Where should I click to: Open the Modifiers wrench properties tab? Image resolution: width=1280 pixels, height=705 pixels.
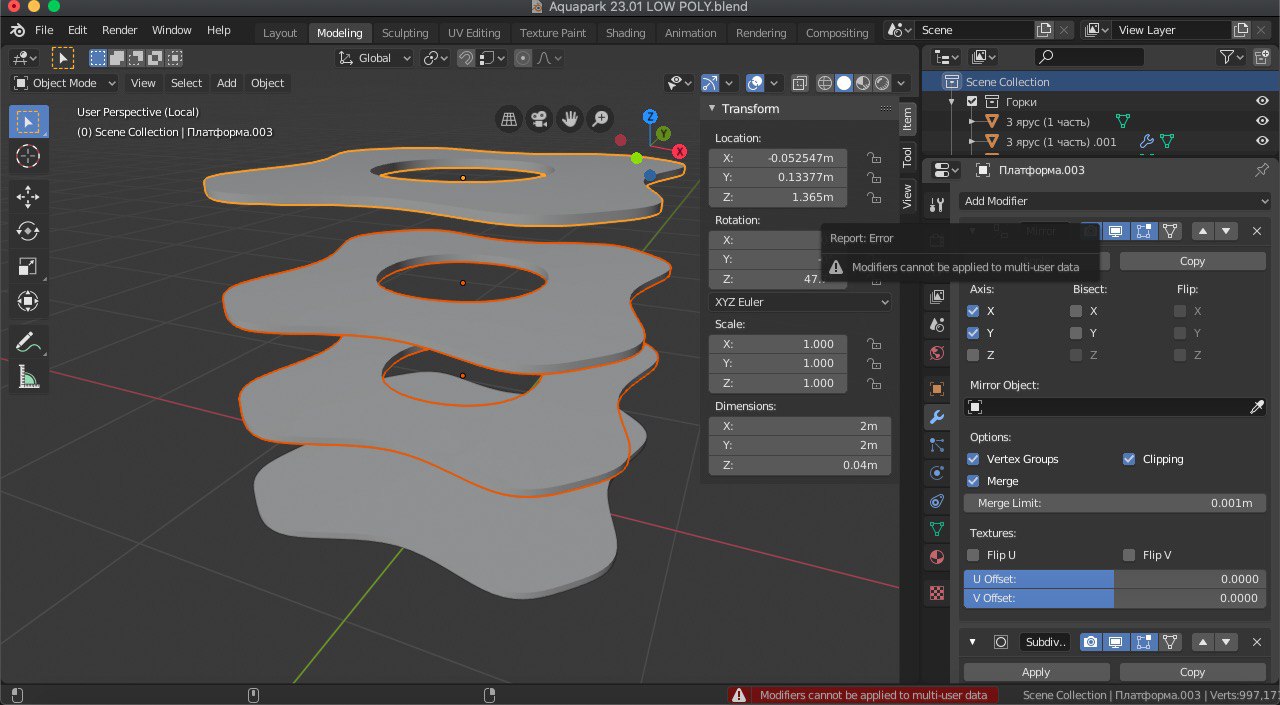point(937,417)
